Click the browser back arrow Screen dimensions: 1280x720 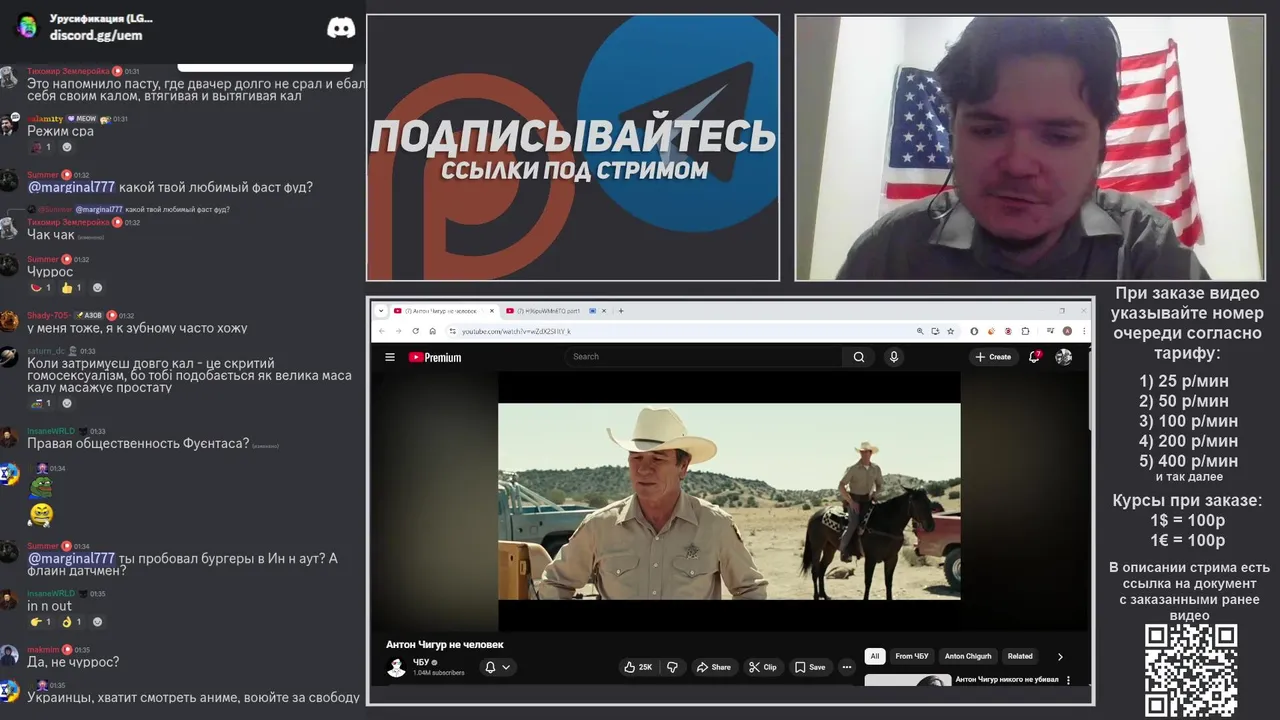(x=381, y=331)
